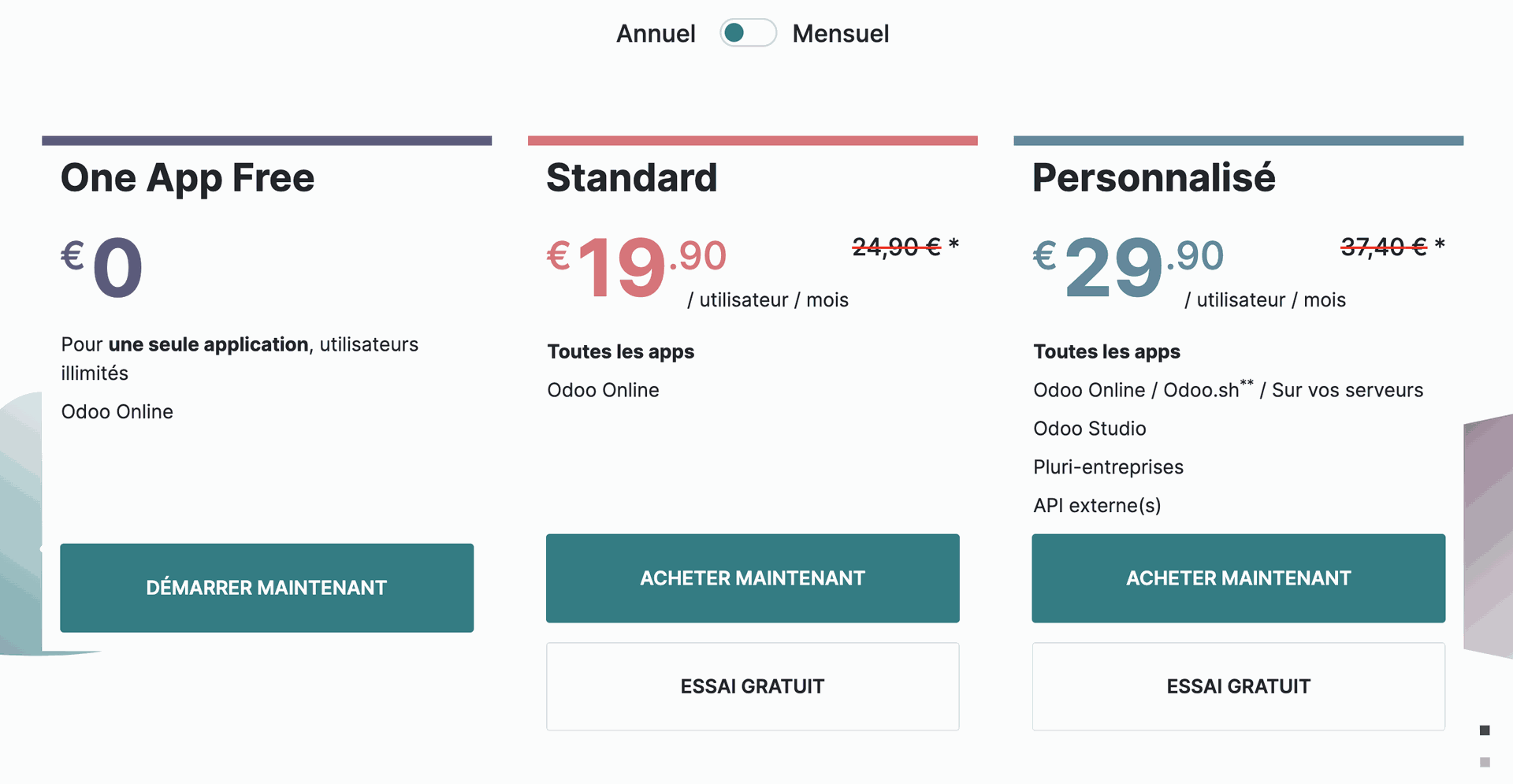This screenshot has height=784, width=1513.
Task: Click the Odoo Studio feature line
Action: (x=1089, y=429)
